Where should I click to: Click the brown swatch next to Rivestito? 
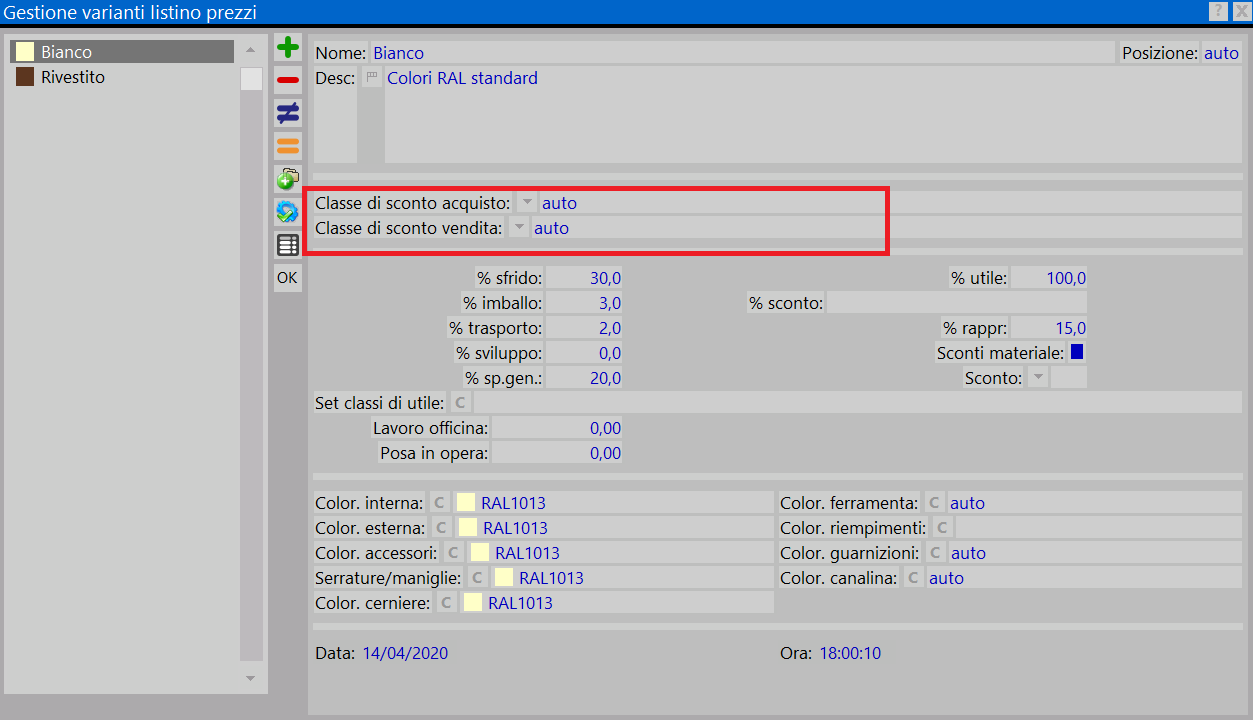(x=24, y=77)
